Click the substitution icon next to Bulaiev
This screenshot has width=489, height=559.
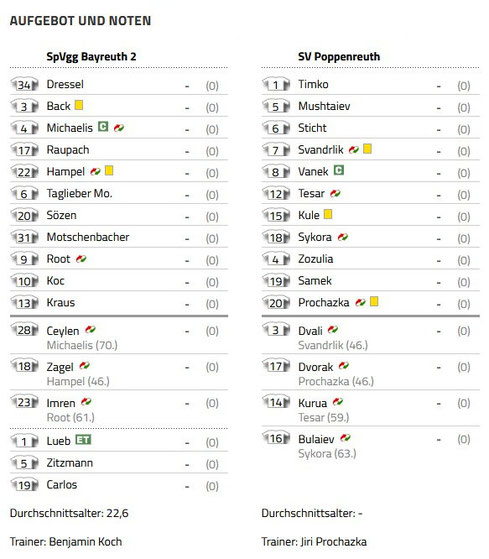(x=345, y=438)
